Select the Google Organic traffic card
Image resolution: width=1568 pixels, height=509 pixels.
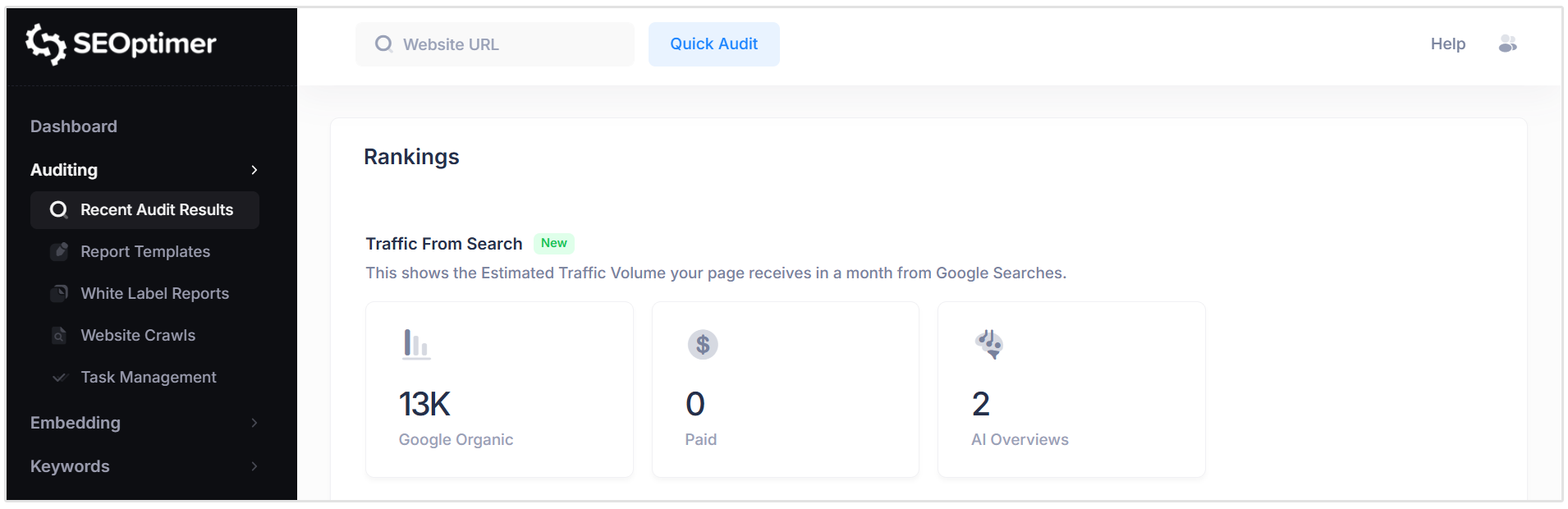coord(499,389)
